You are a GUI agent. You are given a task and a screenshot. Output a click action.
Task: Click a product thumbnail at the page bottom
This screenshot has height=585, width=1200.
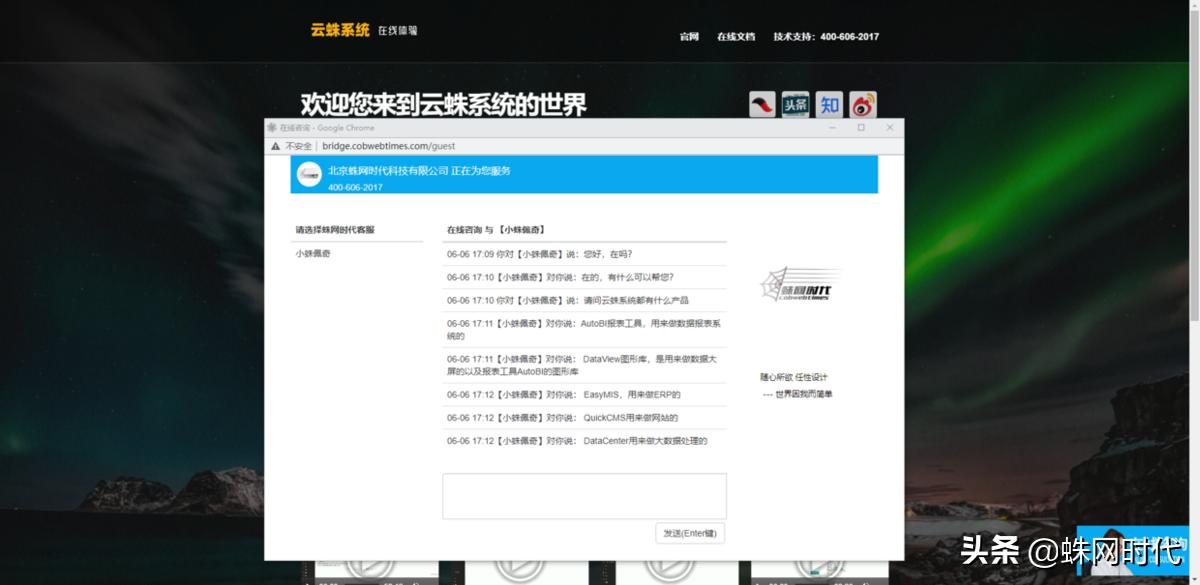[375, 575]
